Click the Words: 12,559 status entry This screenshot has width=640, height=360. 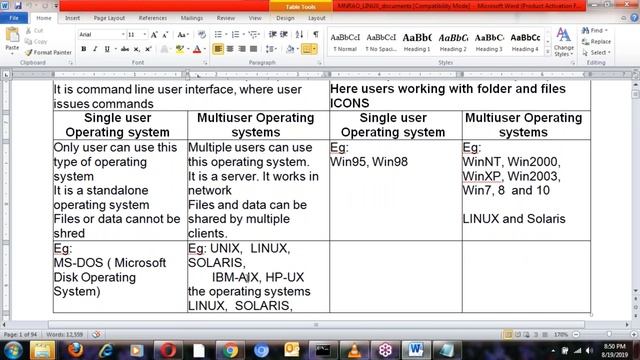coord(64,334)
